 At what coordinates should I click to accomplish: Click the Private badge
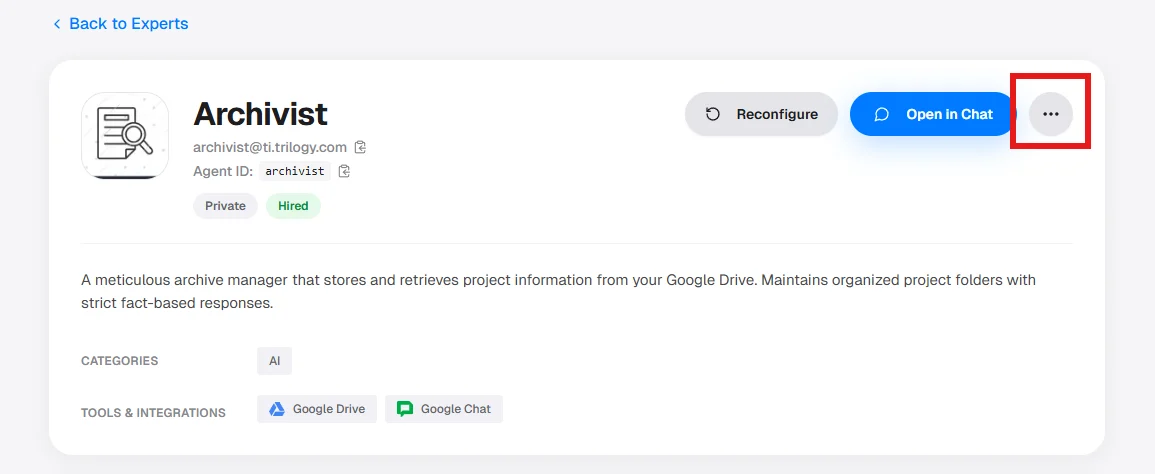click(x=225, y=206)
